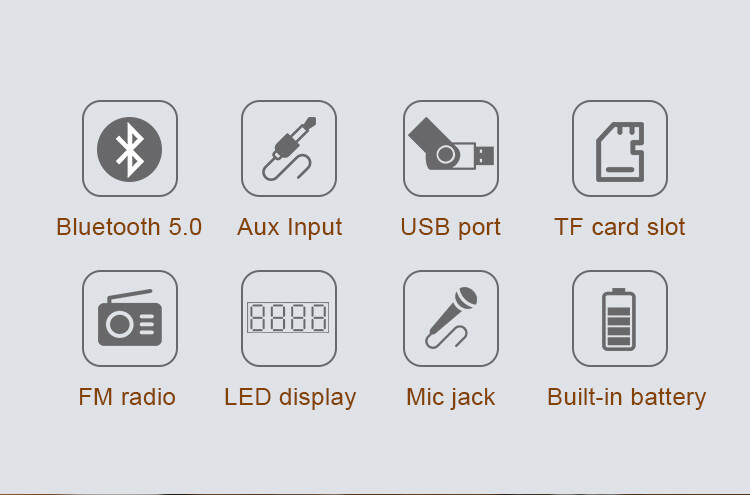Select the "USB port" label

[x=451, y=228]
